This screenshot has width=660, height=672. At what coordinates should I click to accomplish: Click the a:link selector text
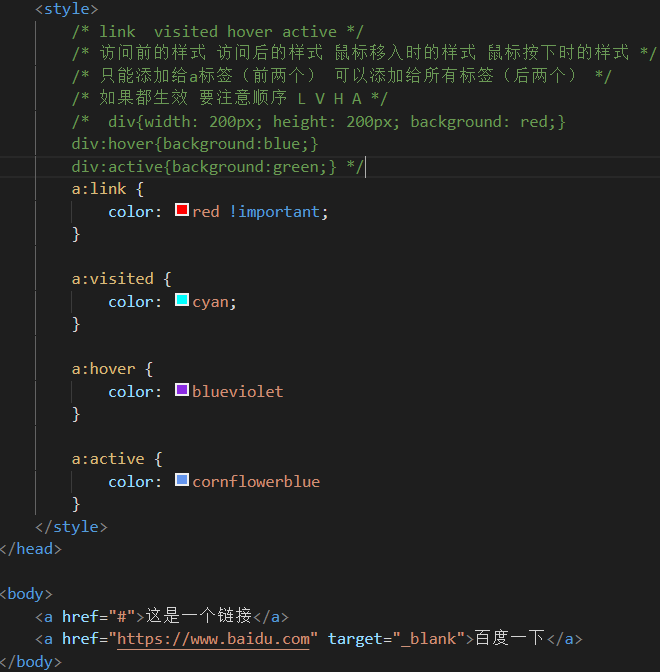coord(99,189)
